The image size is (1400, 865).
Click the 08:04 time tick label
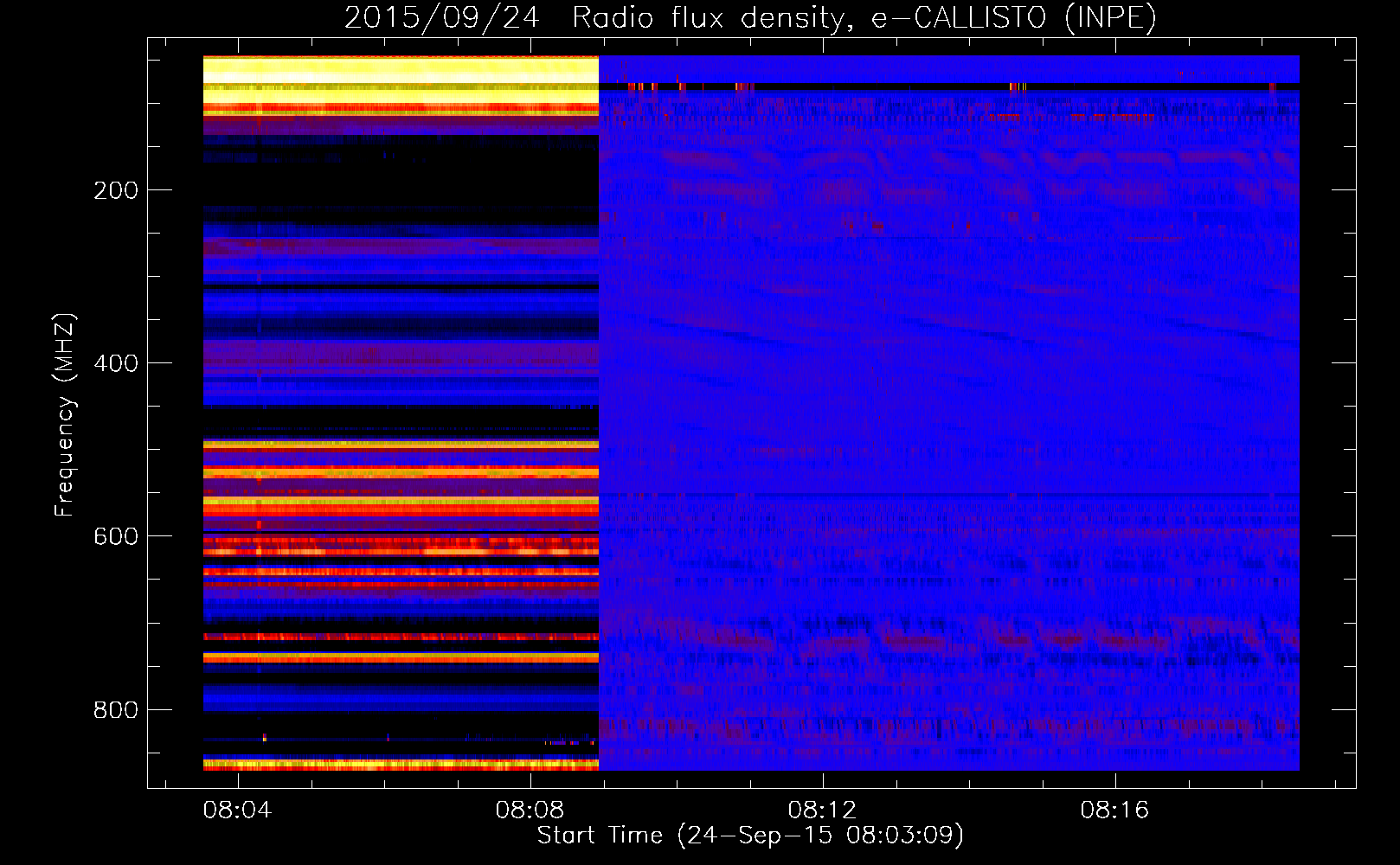point(237,810)
